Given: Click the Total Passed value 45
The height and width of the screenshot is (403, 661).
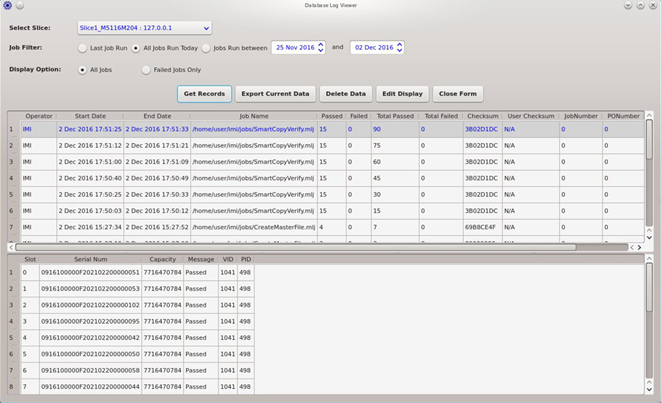Looking at the screenshot, I should click(x=395, y=178).
